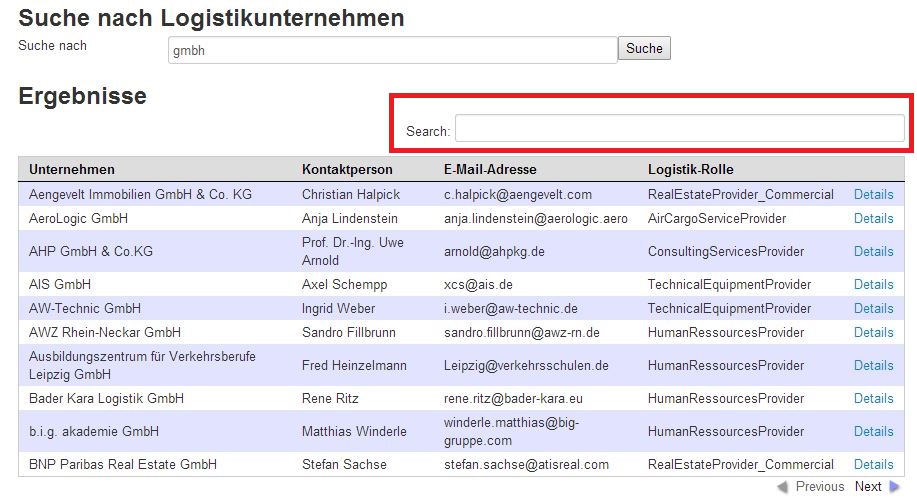Viewport: 917px width, 500px height.
Task: Open Details for Aengevelt Immobilien GmbH
Action: (x=874, y=195)
